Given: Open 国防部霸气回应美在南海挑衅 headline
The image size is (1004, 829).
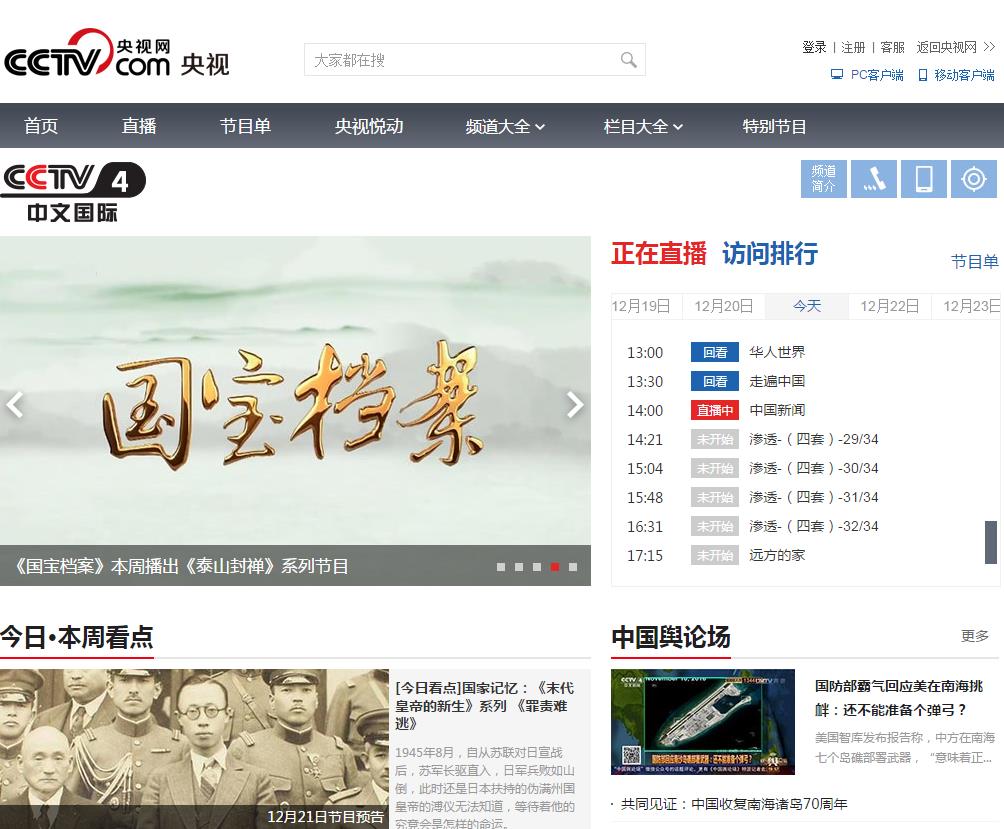Looking at the screenshot, I should pos(898,698).
